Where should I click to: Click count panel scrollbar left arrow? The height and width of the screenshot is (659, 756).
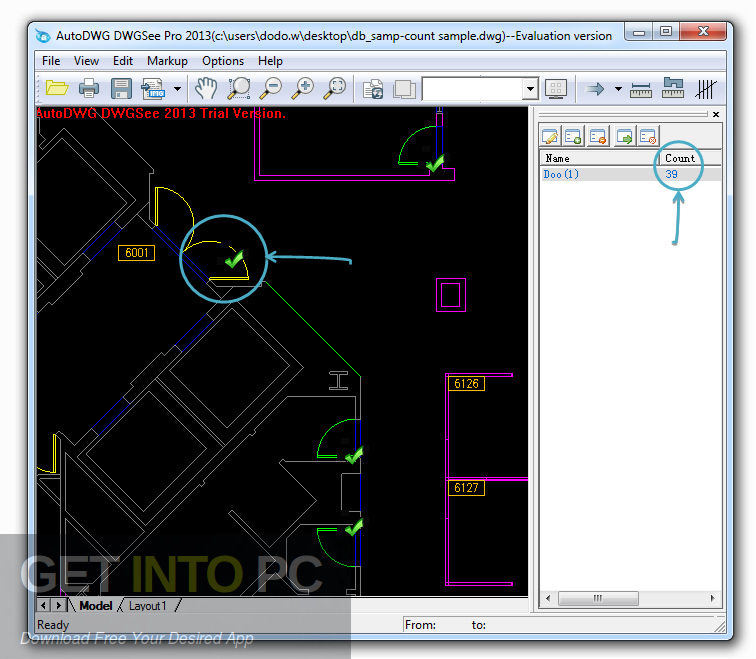tap(548, 598)
